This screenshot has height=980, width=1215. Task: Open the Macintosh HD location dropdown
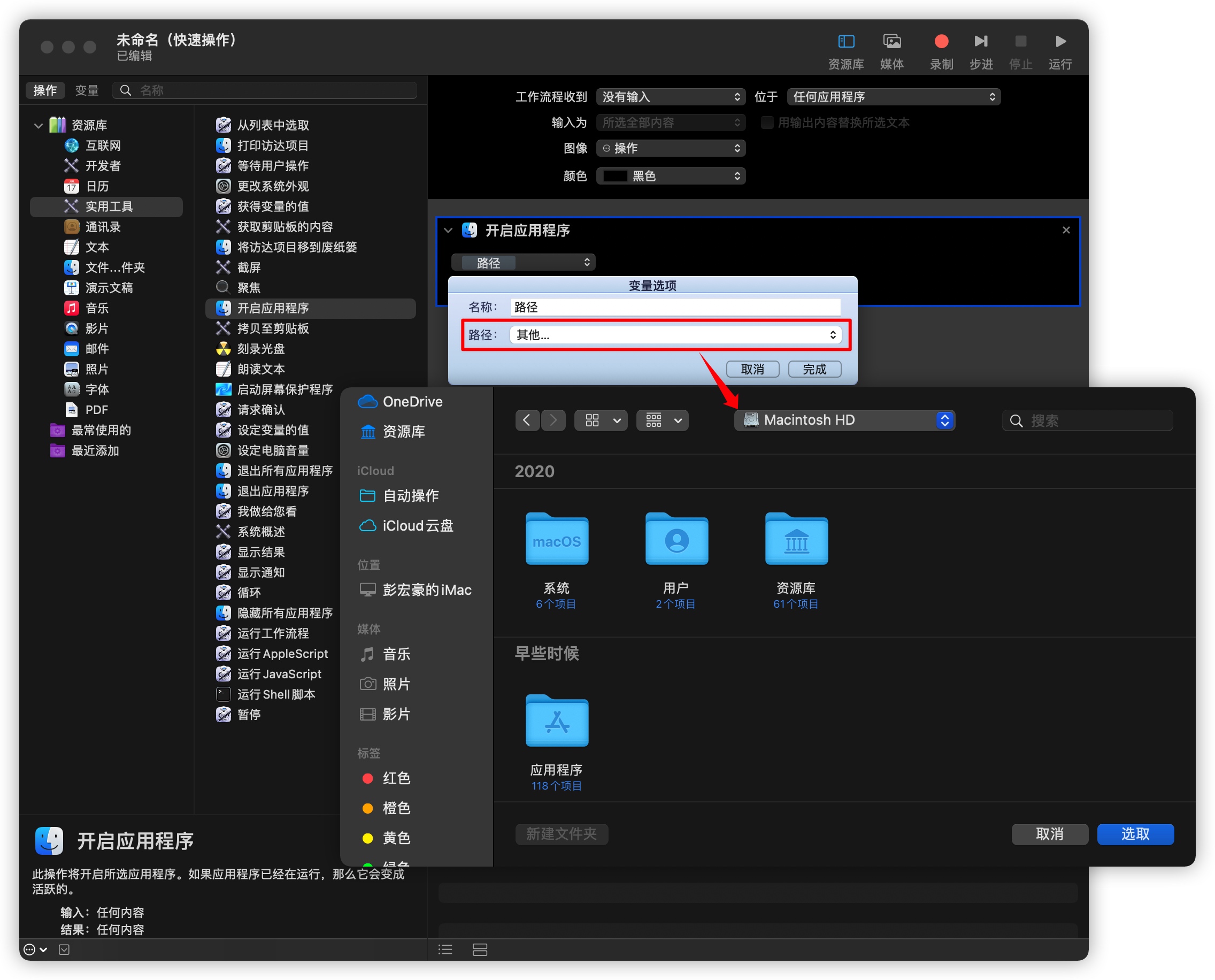click(844, 420)
